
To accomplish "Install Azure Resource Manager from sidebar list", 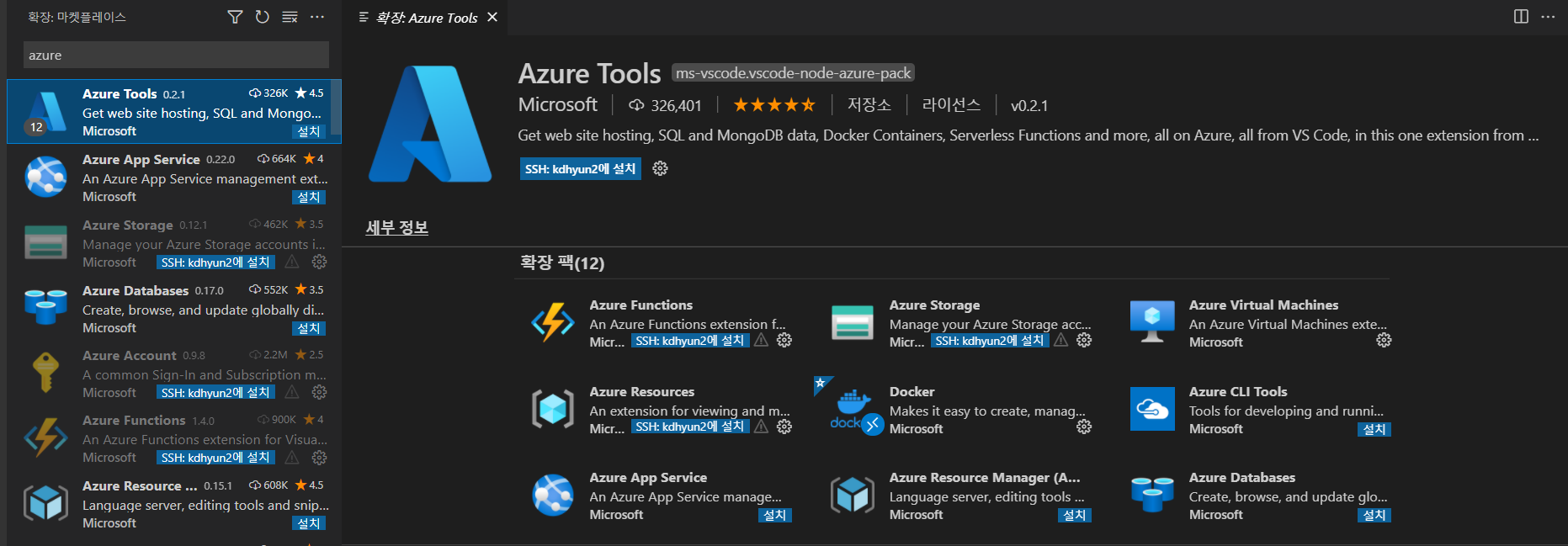I will pyautogui.click(x=309, y=523).
